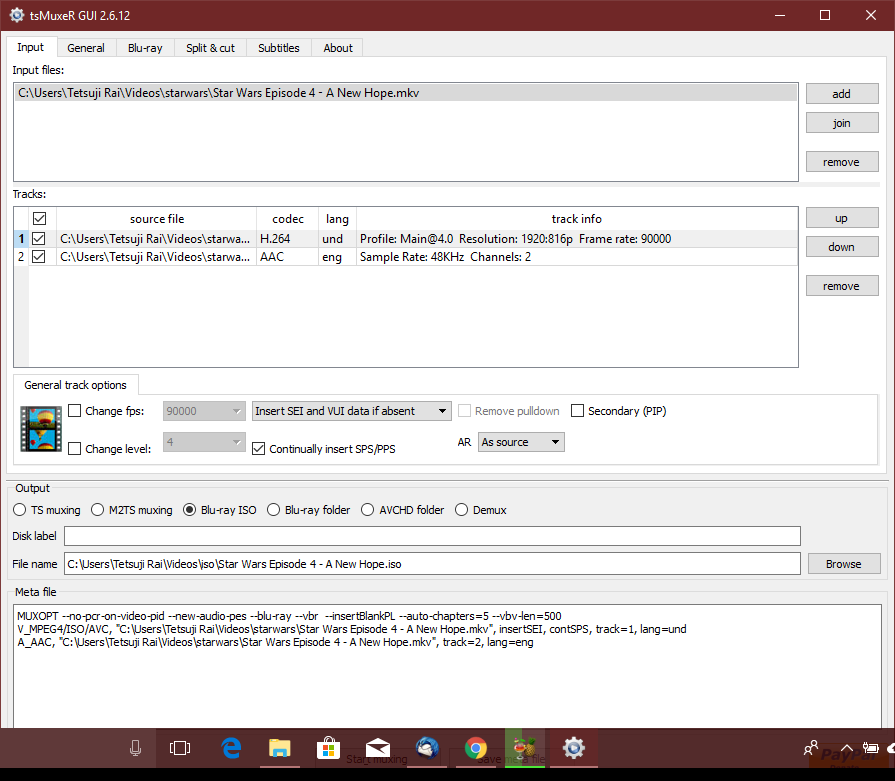Screen dimensions: 895x781
Task: Select the TS muxing radio button
Action: point(19,510)
